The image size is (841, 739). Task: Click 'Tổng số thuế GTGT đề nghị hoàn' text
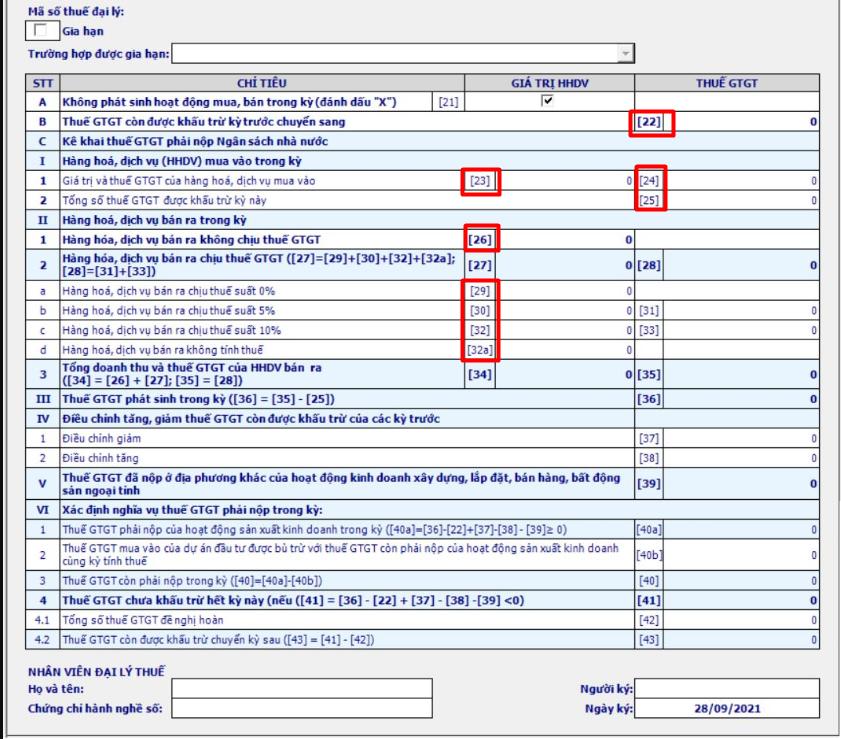143,620
